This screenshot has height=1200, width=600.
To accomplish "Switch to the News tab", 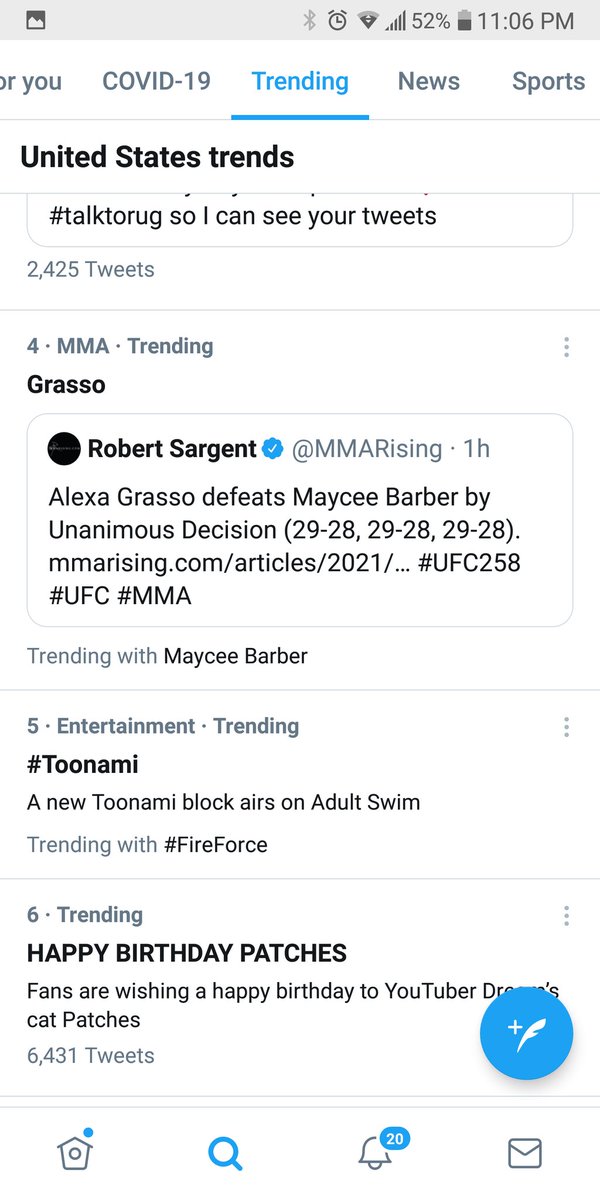I will pyautogui.click(x=428, y=81).
